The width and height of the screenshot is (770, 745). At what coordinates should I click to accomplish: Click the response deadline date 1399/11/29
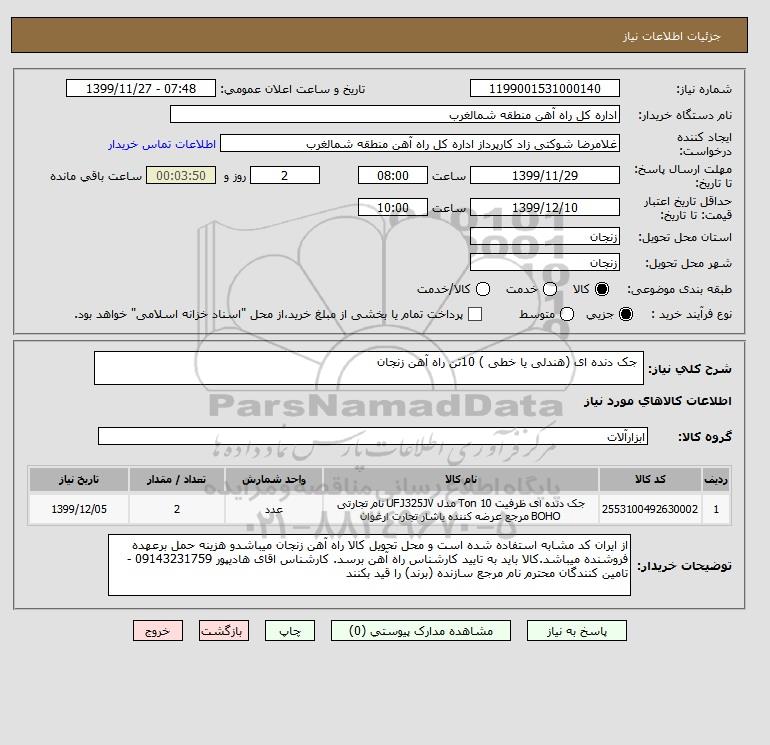[545, 176]
